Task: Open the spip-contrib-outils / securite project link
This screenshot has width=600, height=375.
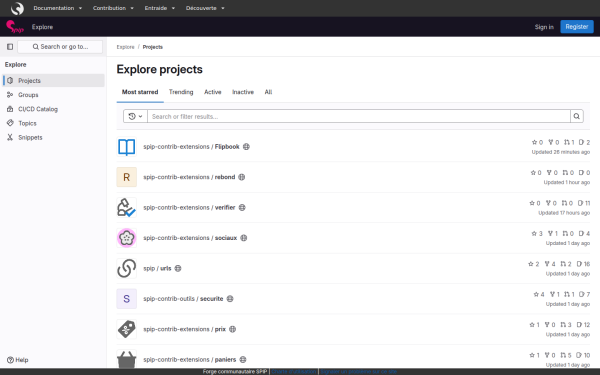Action: 183,299
